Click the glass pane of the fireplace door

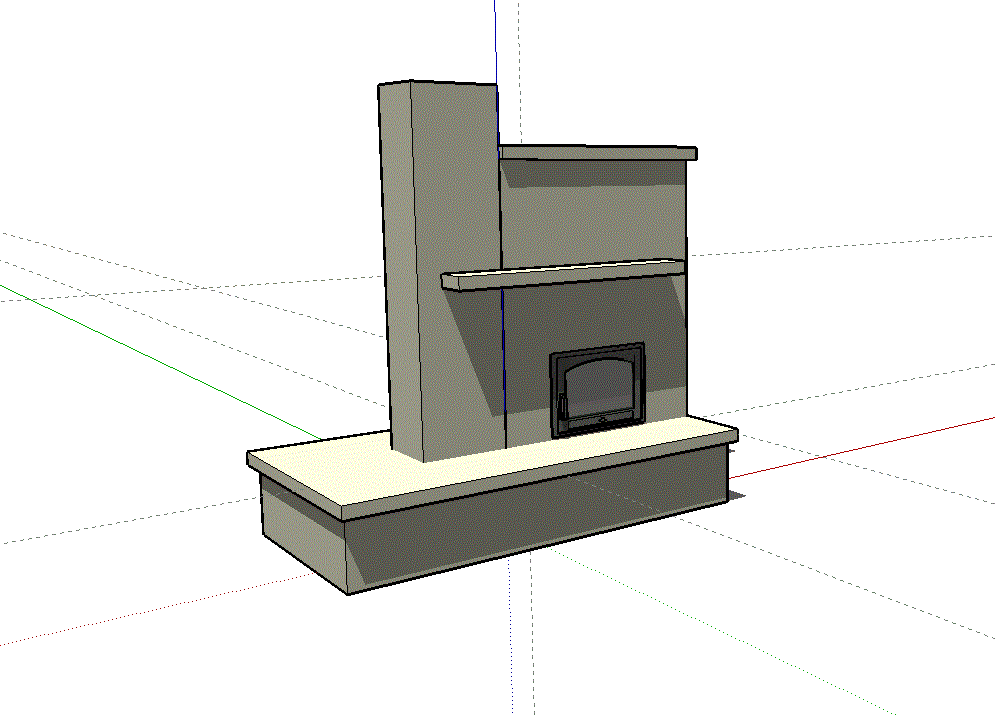[598, 386]
